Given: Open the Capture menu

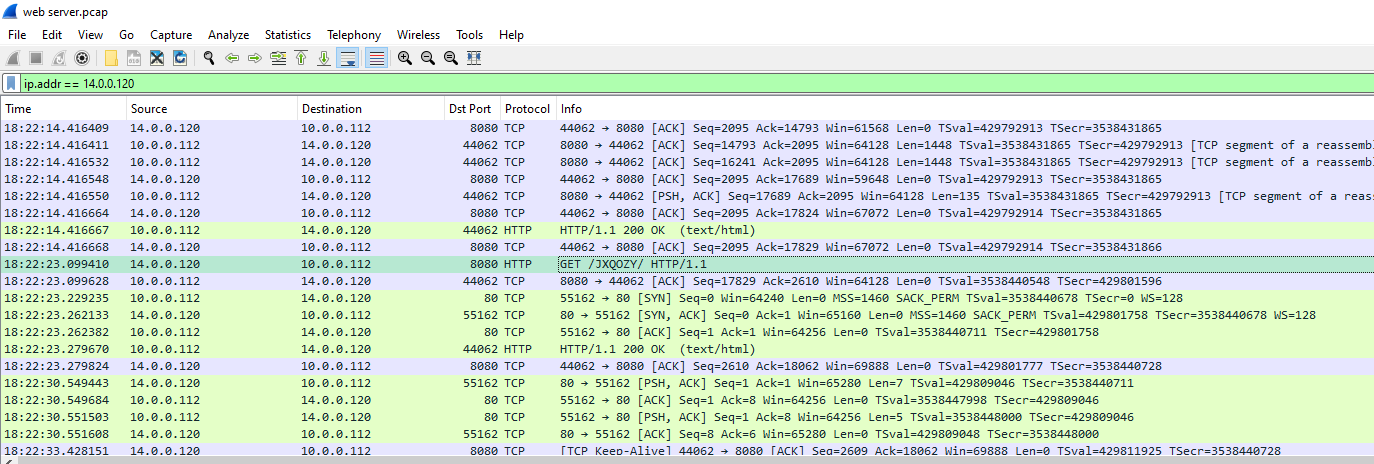Looking at the screenshot, I should 171,35.
